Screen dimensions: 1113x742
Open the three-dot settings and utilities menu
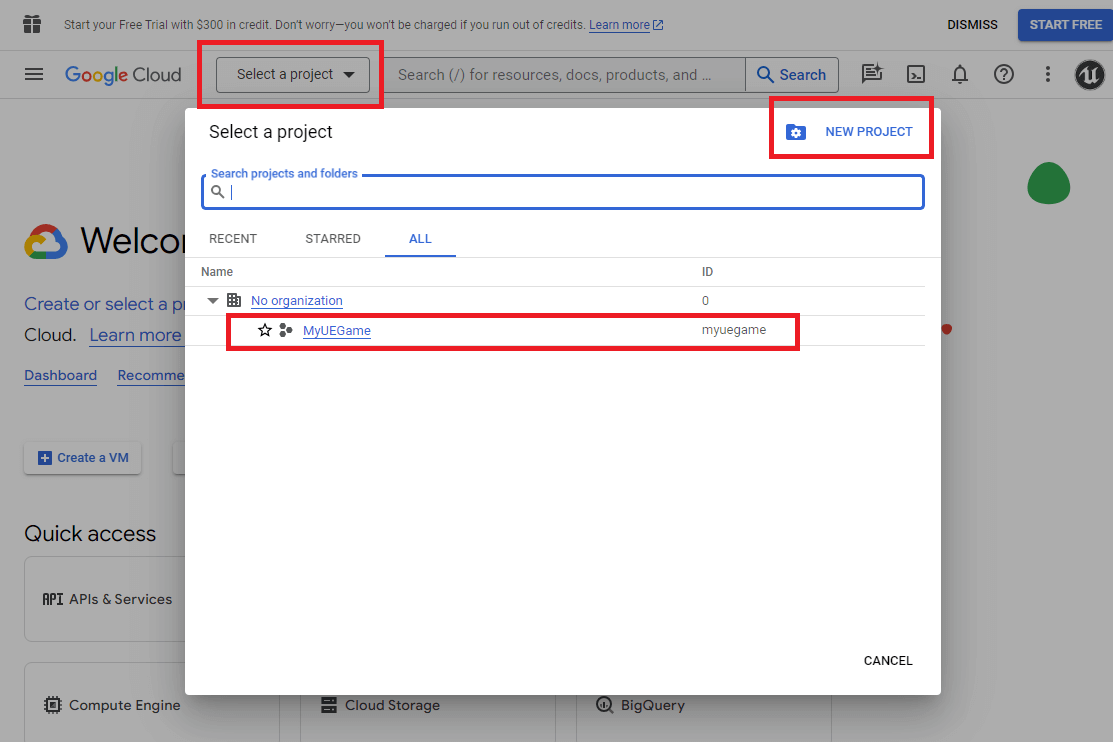pos(1048,75)
